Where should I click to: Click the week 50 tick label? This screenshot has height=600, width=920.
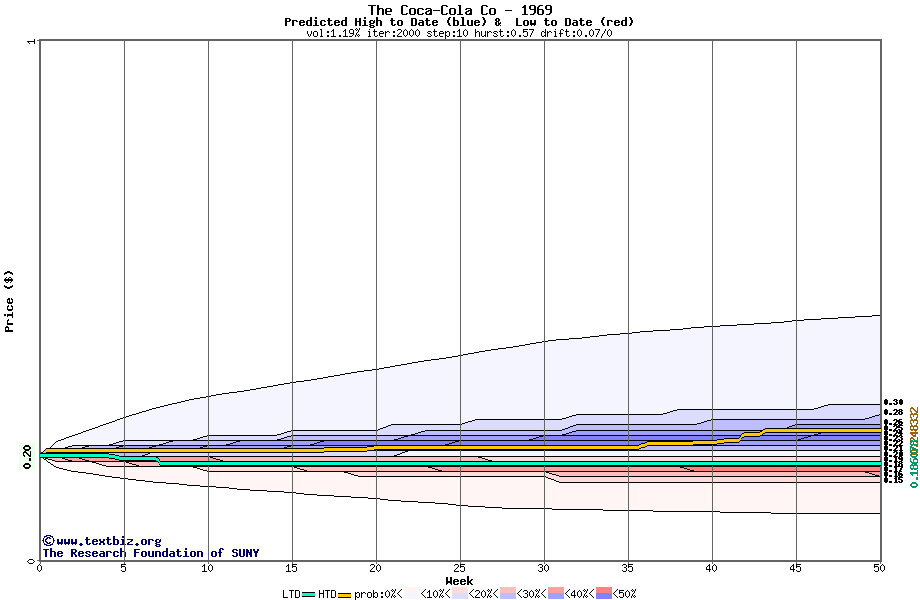pyautogui.click(x=879, y=568)
